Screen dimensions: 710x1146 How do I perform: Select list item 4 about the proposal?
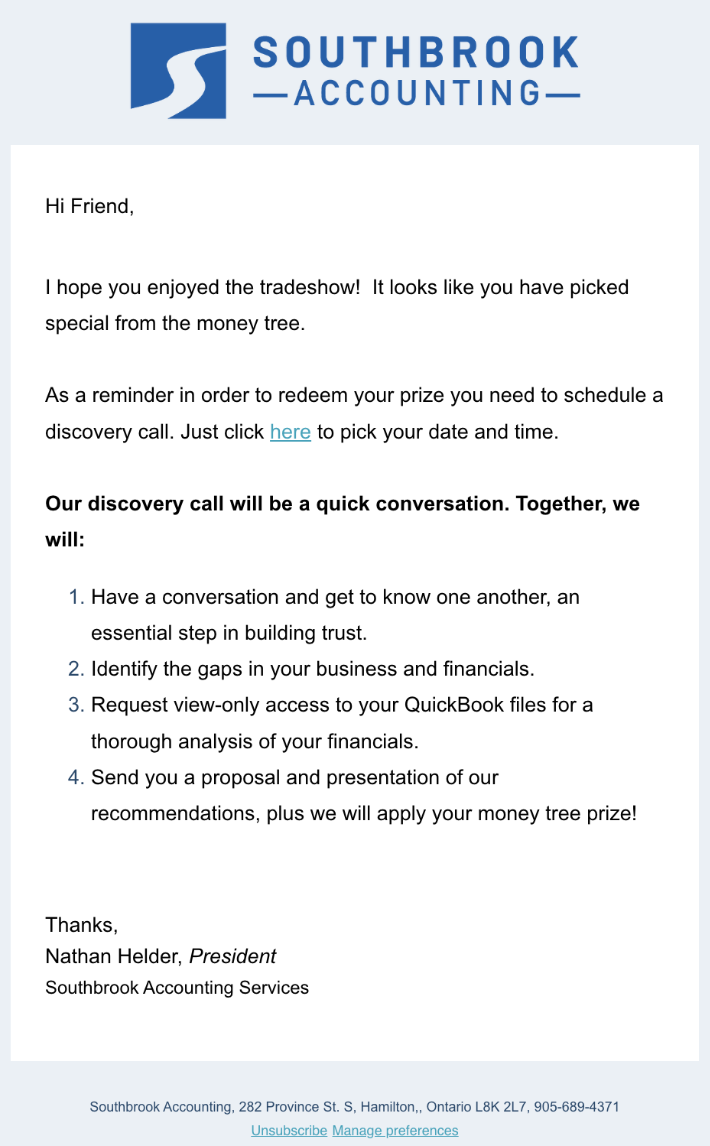tap(294, 777)
